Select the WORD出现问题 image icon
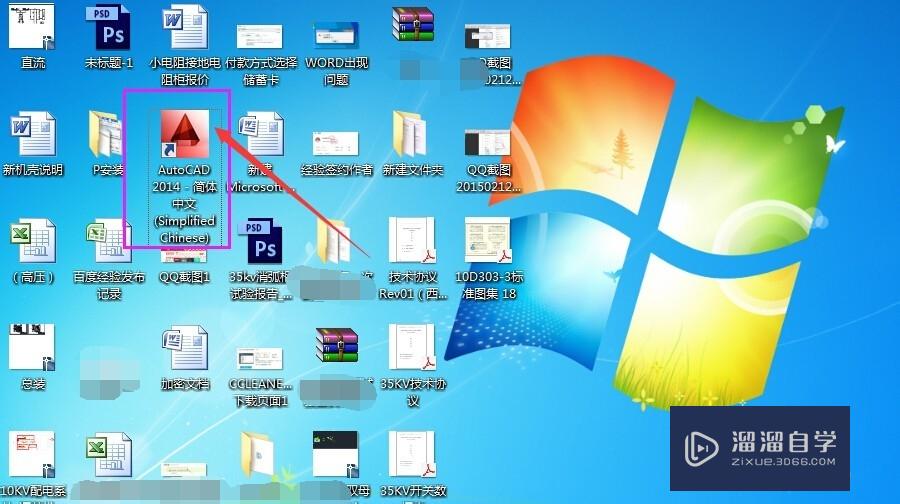The width and height of the screenshot is (900, 504). click(336, 34)
